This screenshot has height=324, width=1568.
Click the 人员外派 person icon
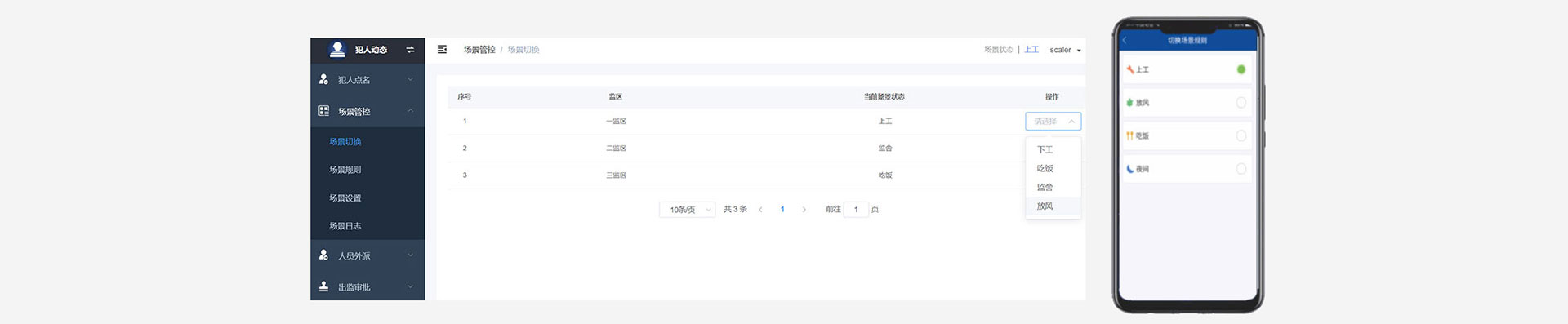coord(323,255)
